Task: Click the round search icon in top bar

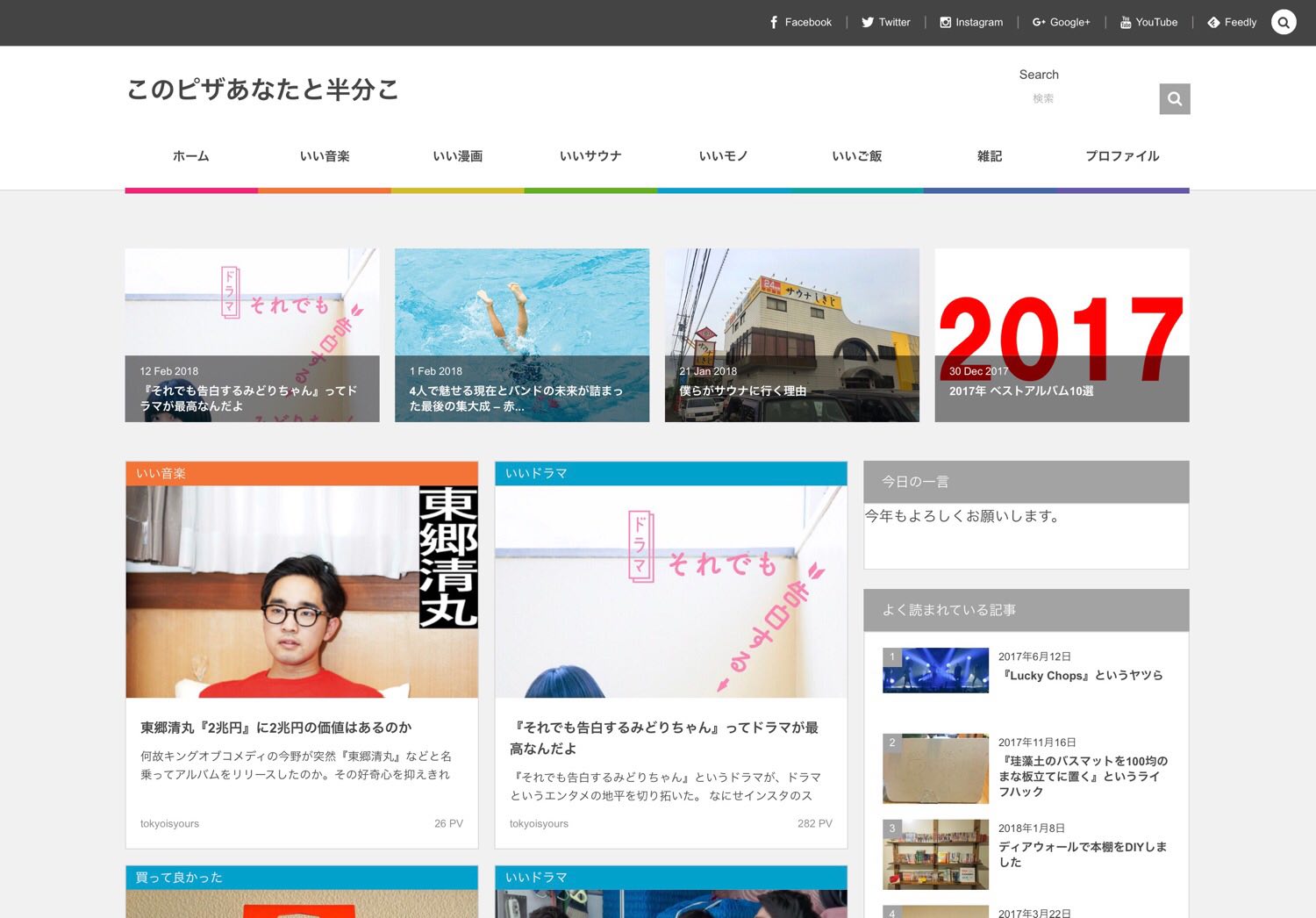Action: [1284, 22]
